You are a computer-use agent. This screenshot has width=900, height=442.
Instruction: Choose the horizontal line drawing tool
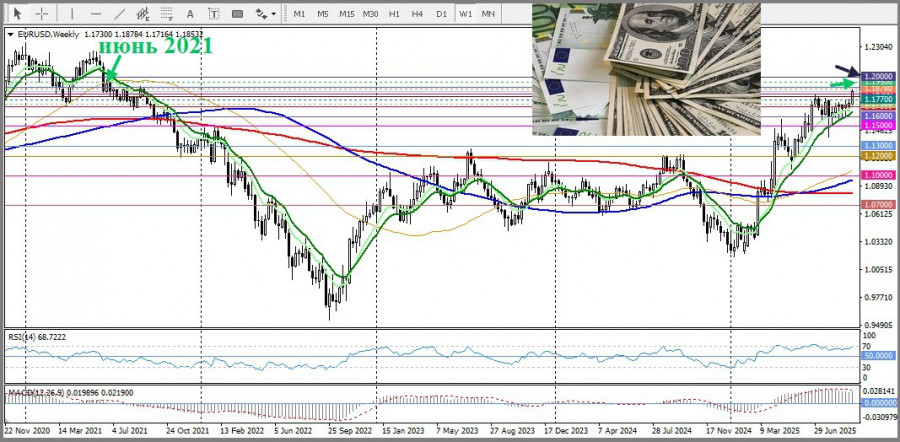(x=95, y=14)
